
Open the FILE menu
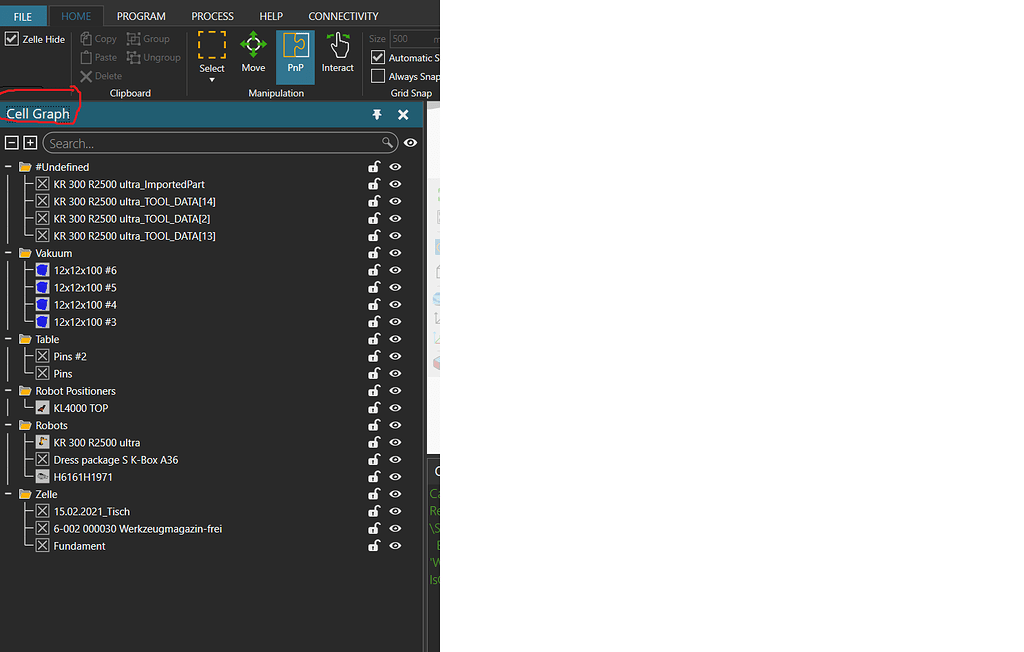point(23,15)
